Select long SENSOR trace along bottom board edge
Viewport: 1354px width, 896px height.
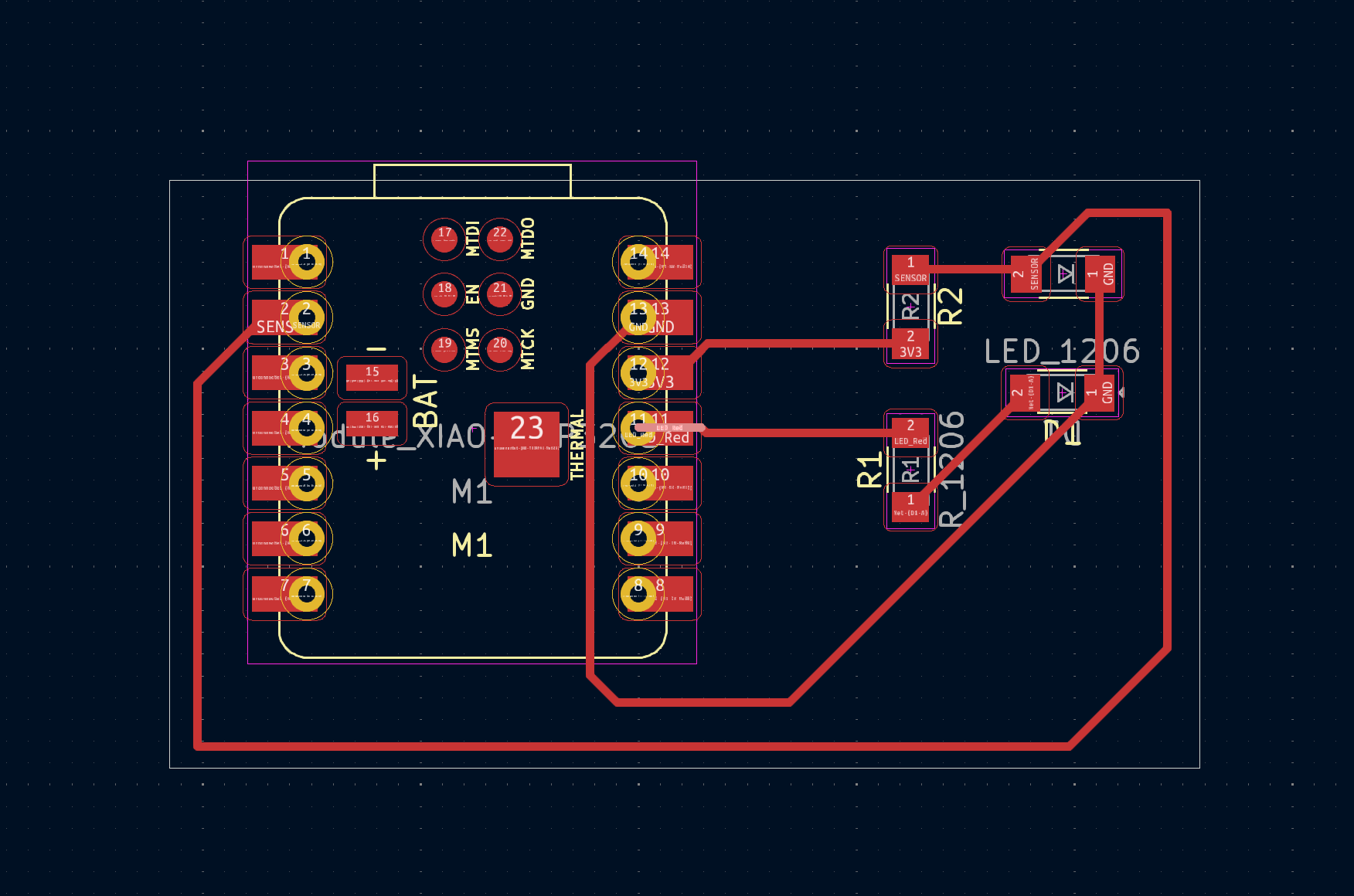(634, 746)
